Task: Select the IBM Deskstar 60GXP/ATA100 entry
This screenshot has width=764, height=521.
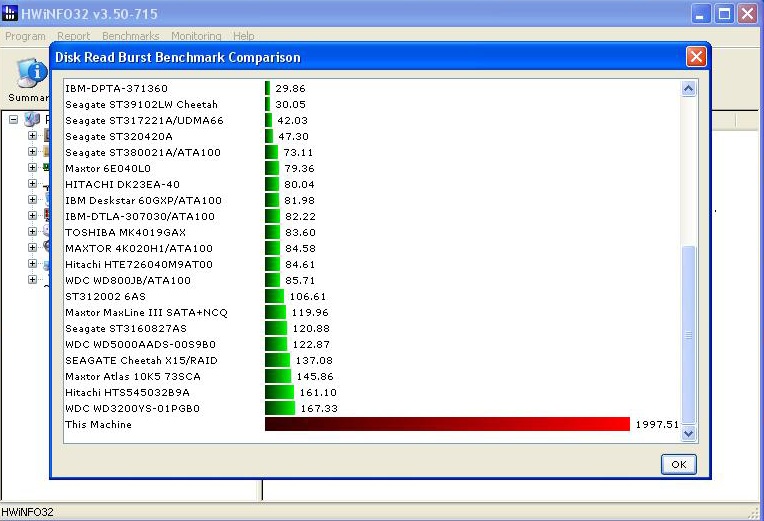Action: (143, 200)
